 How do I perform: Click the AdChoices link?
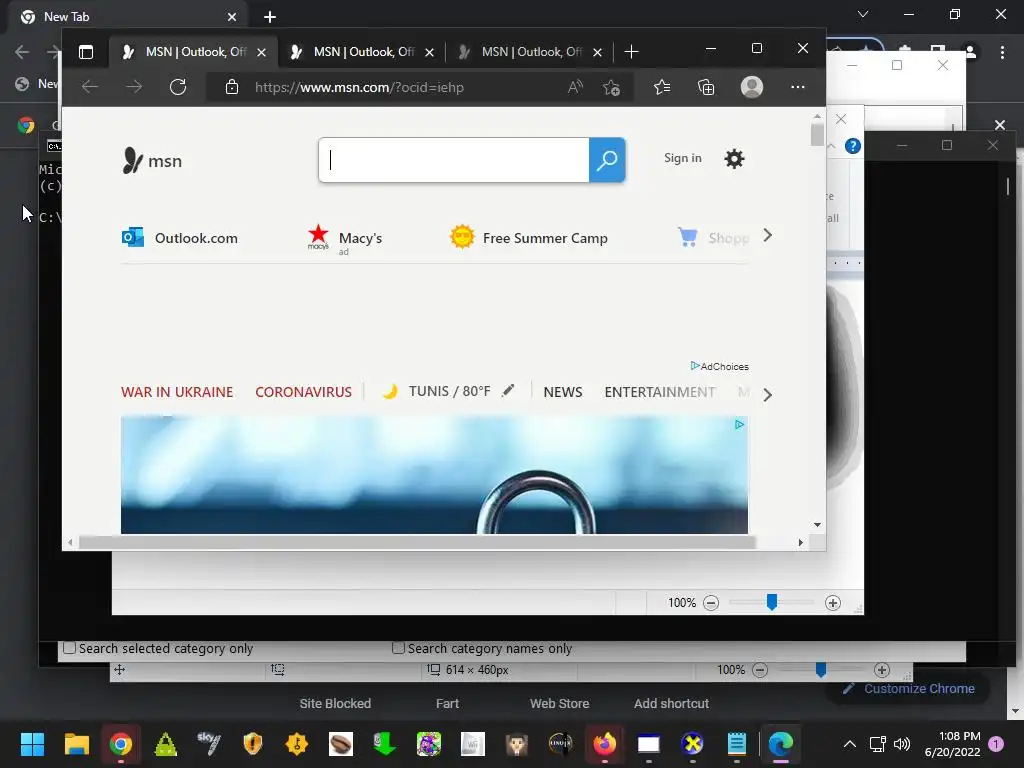720,366
